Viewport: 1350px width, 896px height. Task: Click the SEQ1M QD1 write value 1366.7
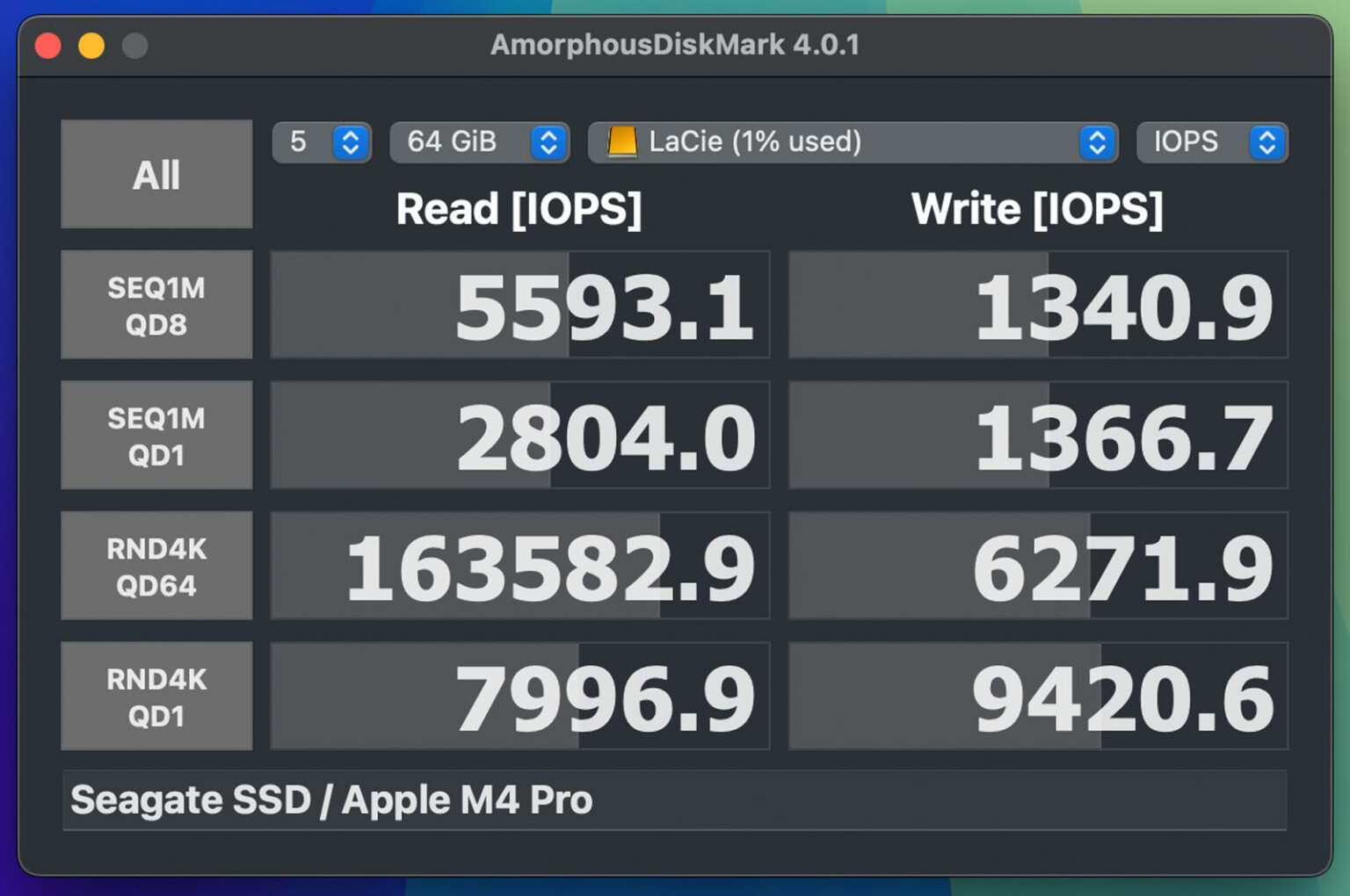click(x=1039, y=435)
